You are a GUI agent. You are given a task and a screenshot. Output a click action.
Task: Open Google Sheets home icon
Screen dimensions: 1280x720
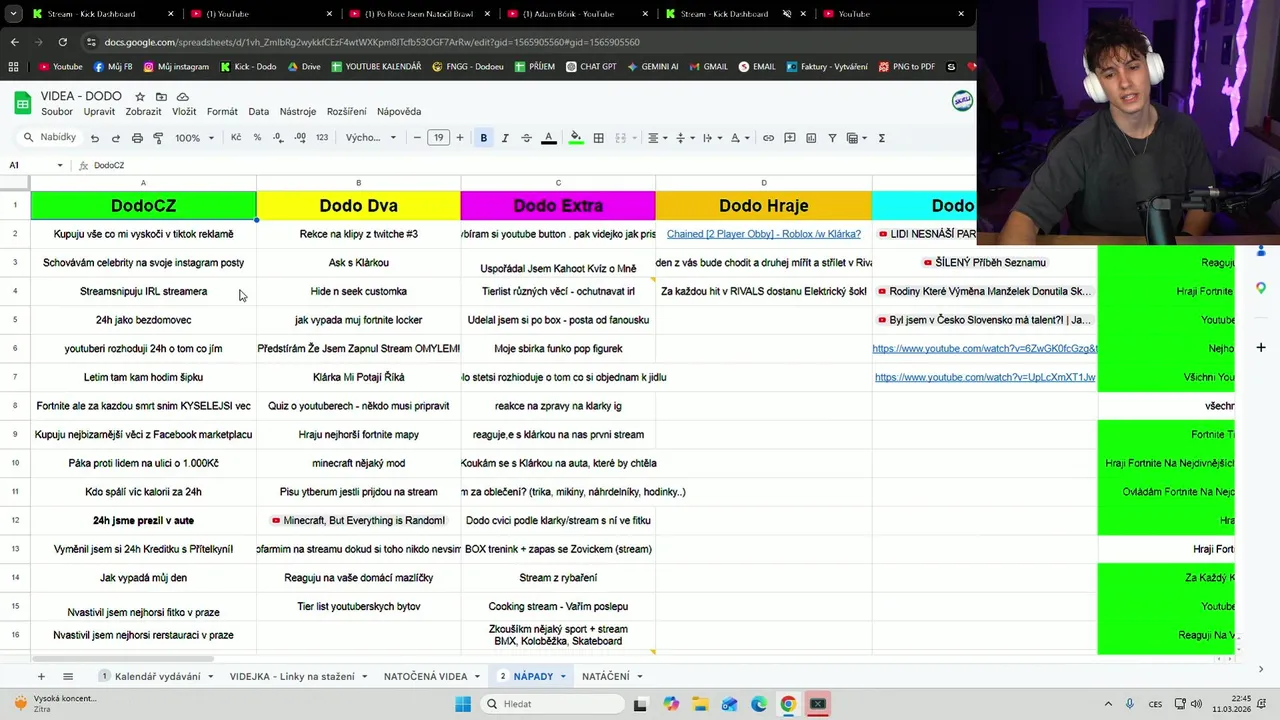[x=22, y=103]
